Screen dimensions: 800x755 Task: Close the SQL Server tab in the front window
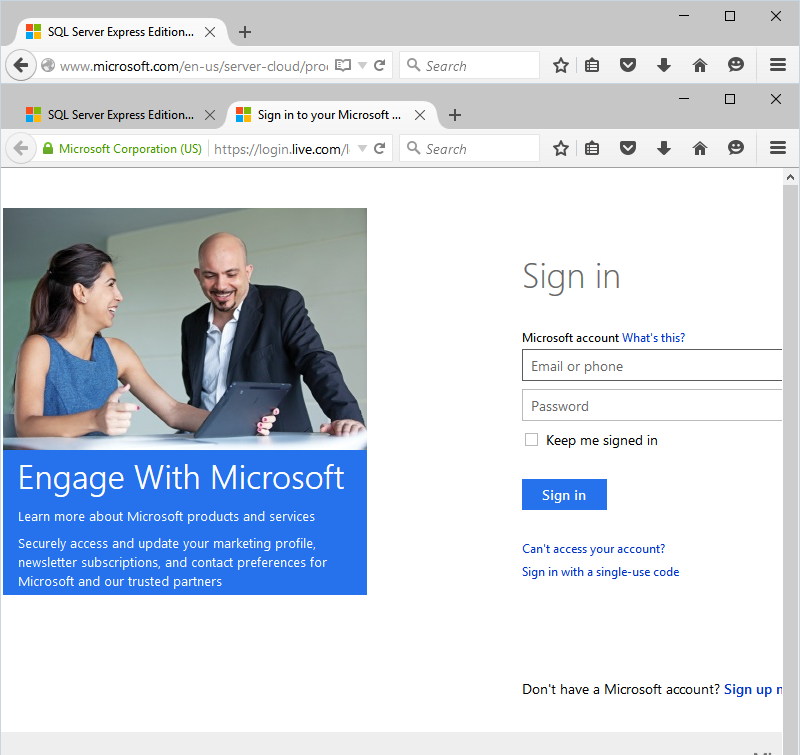[x=210, y=115]
